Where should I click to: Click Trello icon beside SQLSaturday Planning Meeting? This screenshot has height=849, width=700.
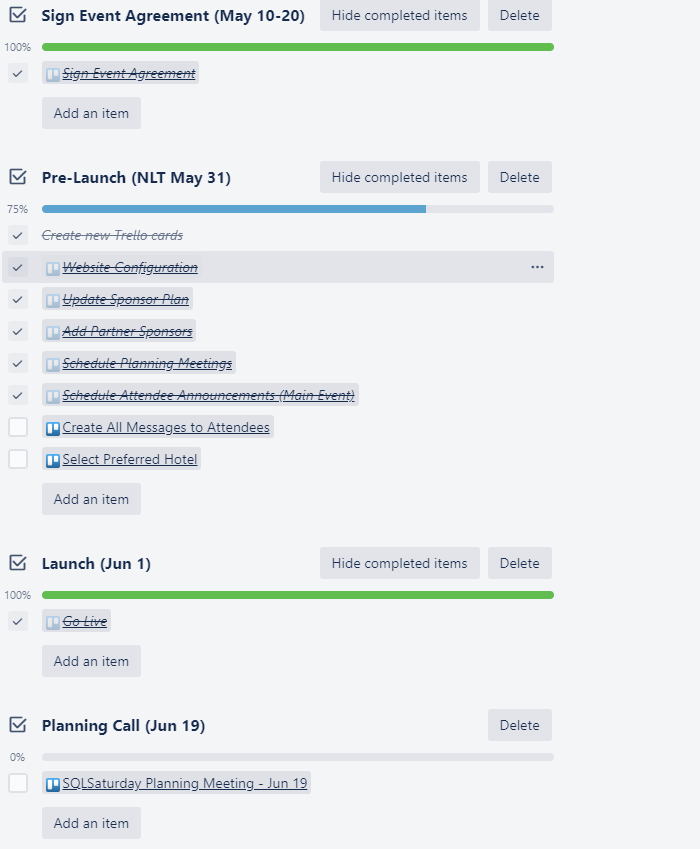tap(53, 784)
